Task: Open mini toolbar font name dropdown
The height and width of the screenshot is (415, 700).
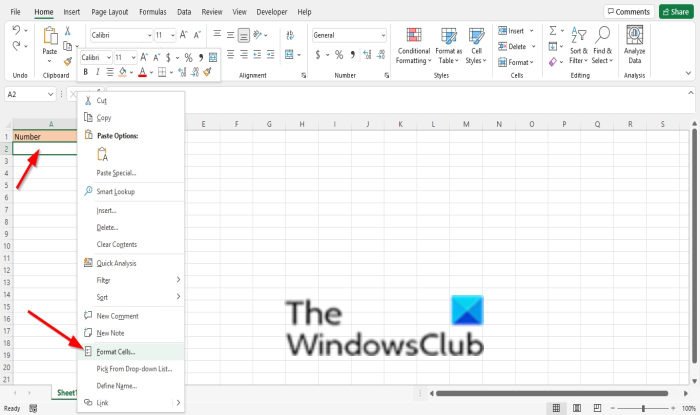Action: tap(108, 58)
